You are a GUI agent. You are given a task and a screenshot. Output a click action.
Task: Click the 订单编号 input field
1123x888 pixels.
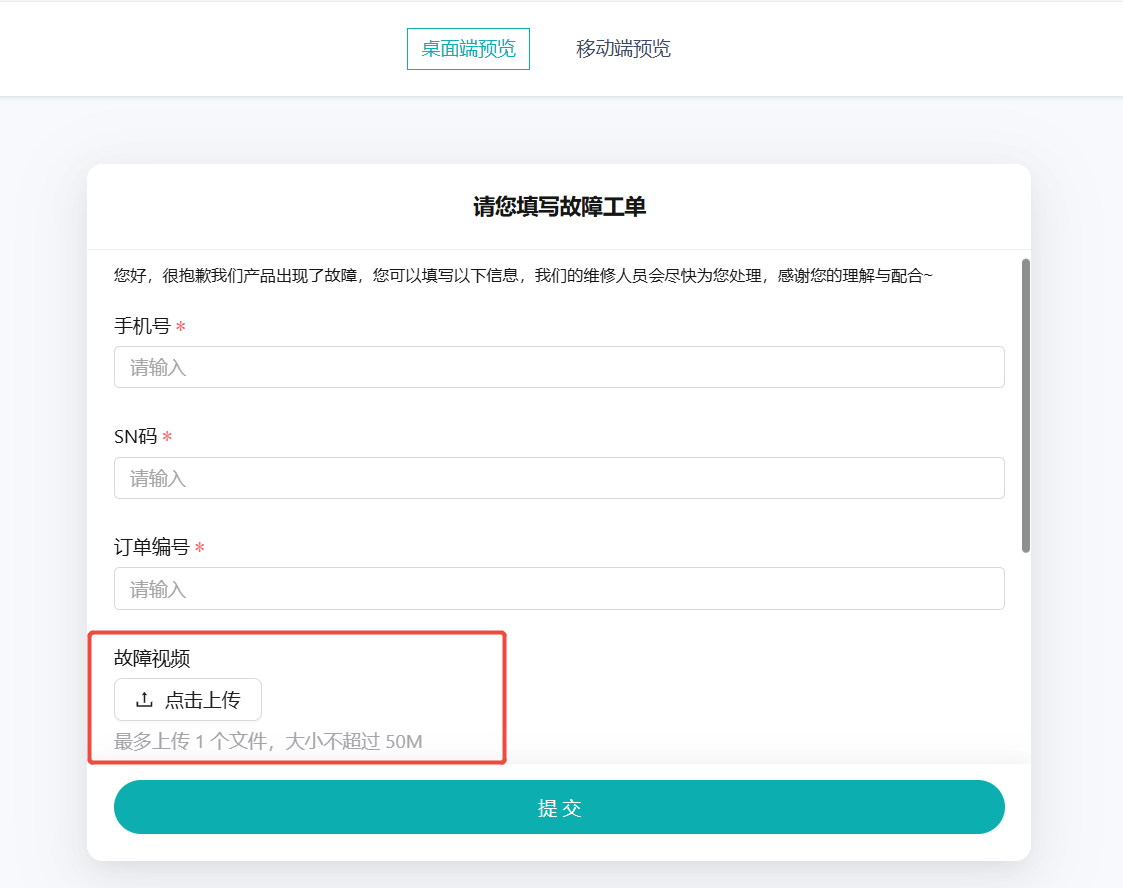(x=559, y=588)
